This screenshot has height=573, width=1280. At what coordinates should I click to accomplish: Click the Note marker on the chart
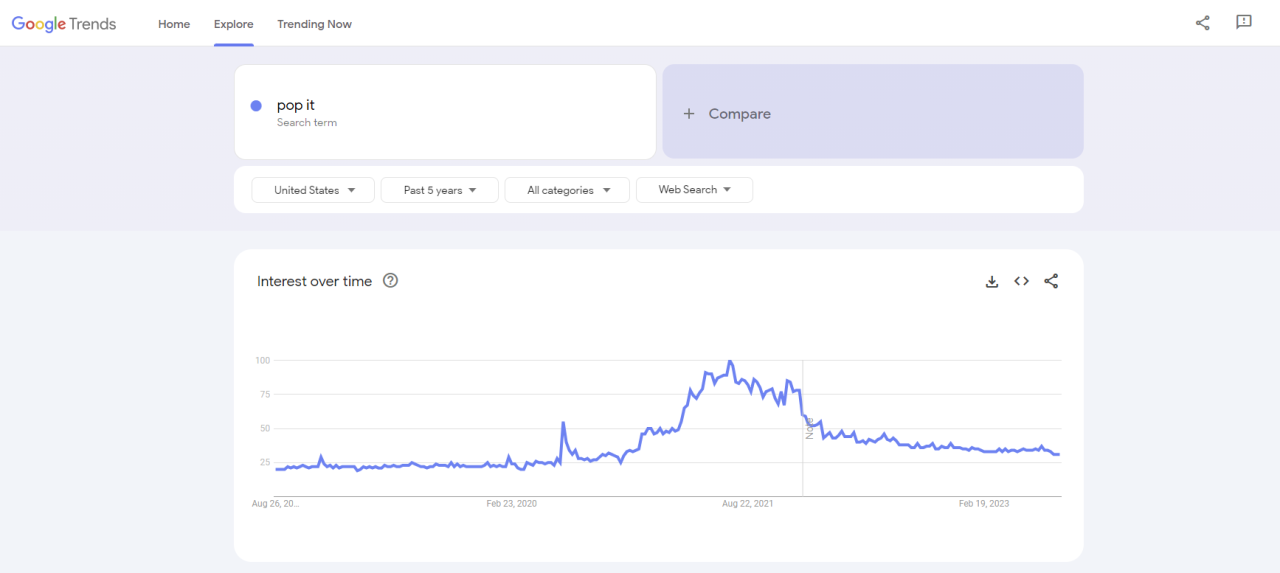pos(809,428)
